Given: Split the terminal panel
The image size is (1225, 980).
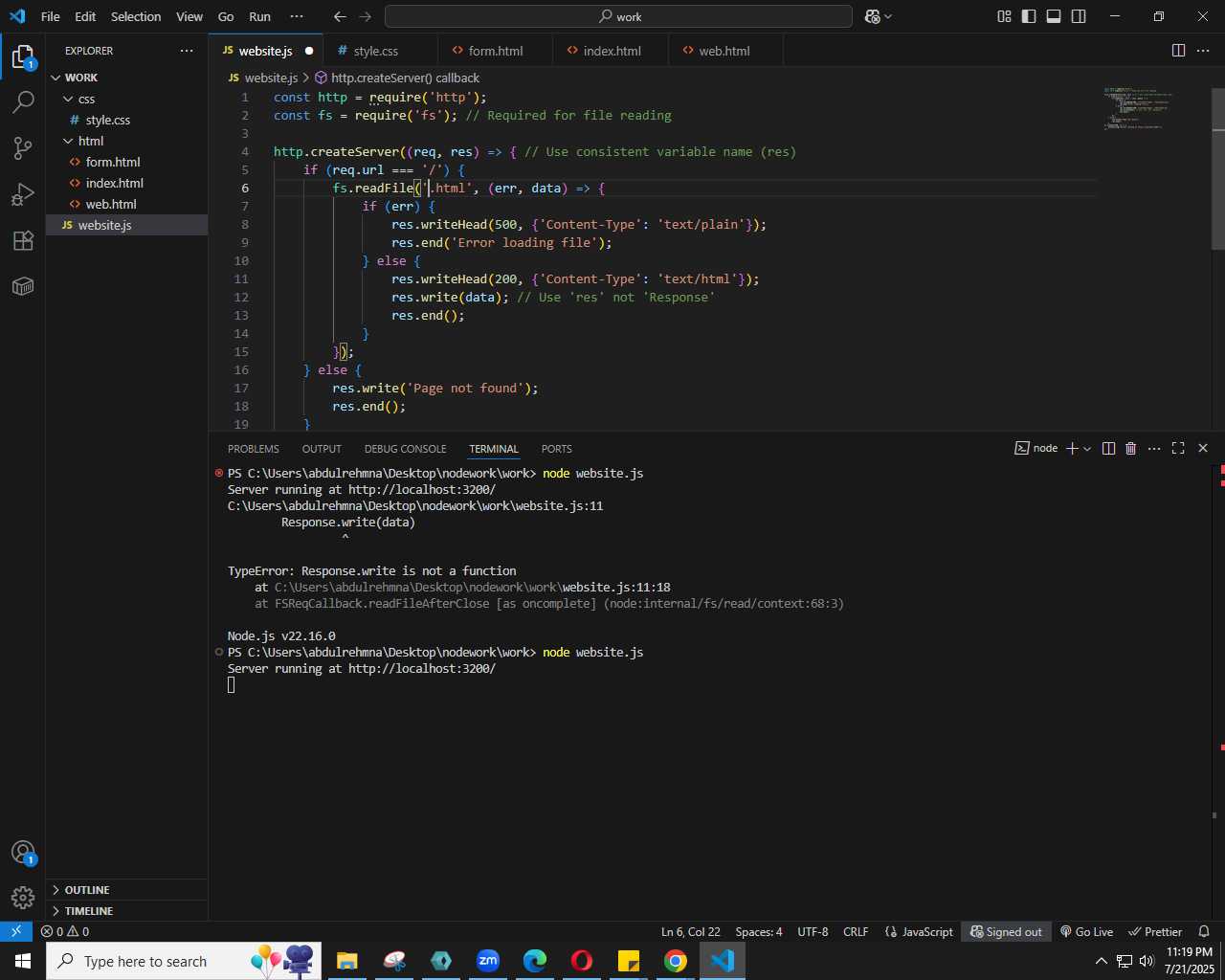Looking at the screenshot, I should [x=1108, y=448].
